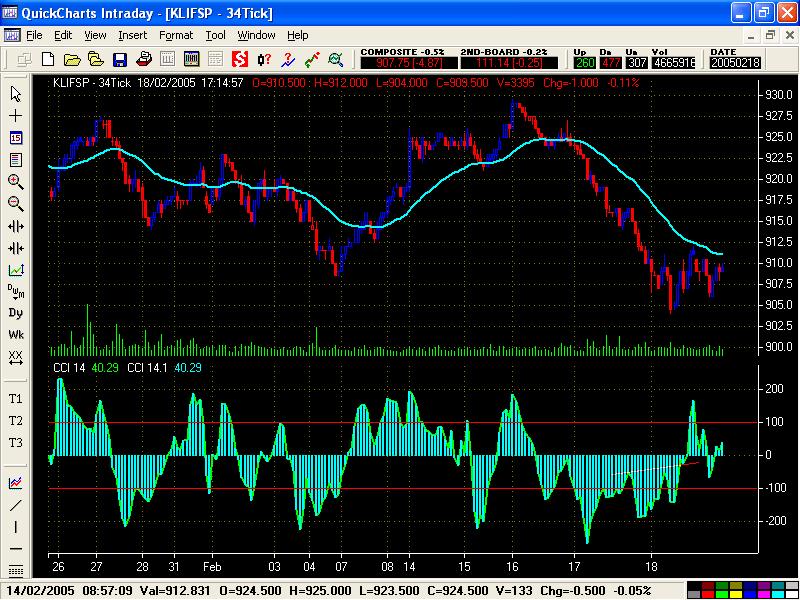Image resolution: width=800 pixels, height=600 pixels.
Task: Open the chart magnifier search icon
Action: coord(336,60)
